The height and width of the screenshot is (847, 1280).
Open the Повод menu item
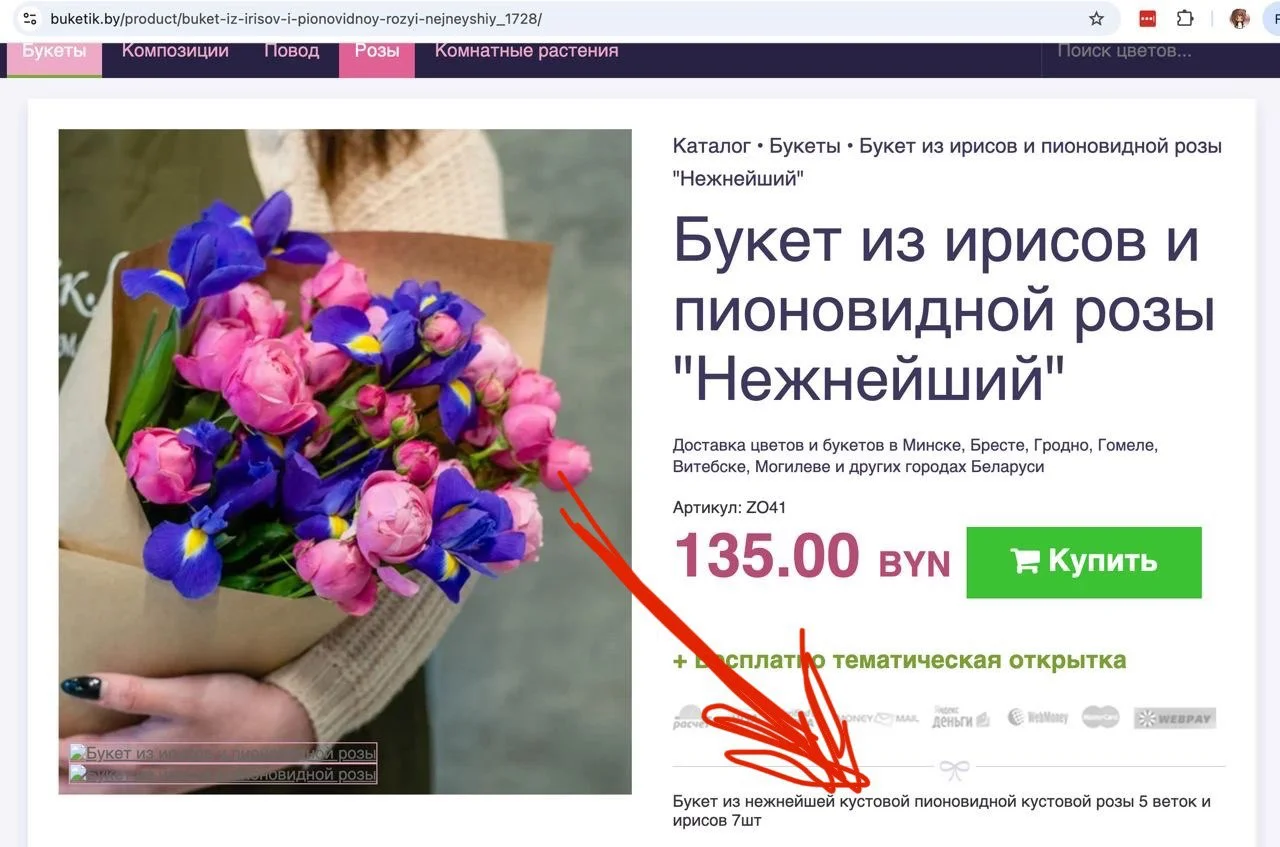[x=291, y=51]
